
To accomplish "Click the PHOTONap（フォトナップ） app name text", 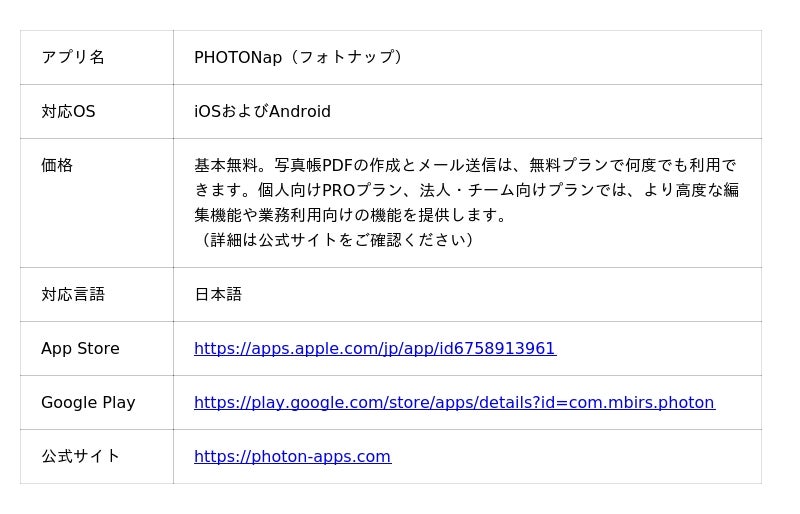I will coord(299,57).
